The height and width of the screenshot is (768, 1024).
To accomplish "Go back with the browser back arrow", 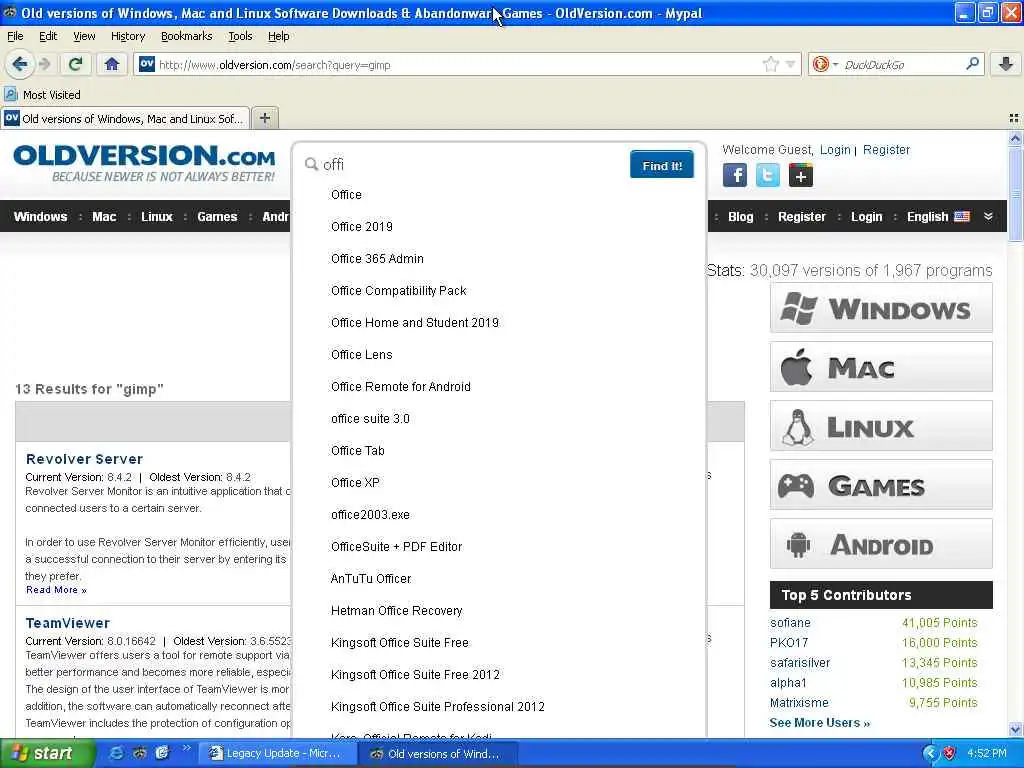I will coord(20,65).
